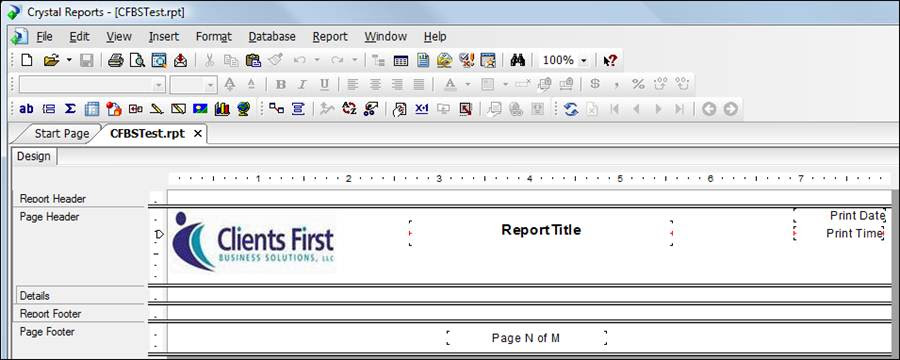Open the Report menu

[x=330, y=36]
